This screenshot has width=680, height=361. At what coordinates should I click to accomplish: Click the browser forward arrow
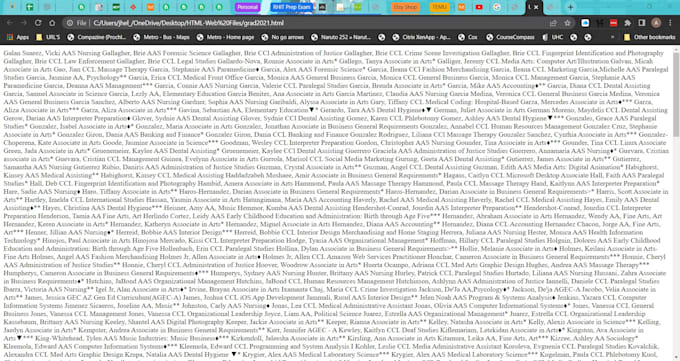coord(23,23)
